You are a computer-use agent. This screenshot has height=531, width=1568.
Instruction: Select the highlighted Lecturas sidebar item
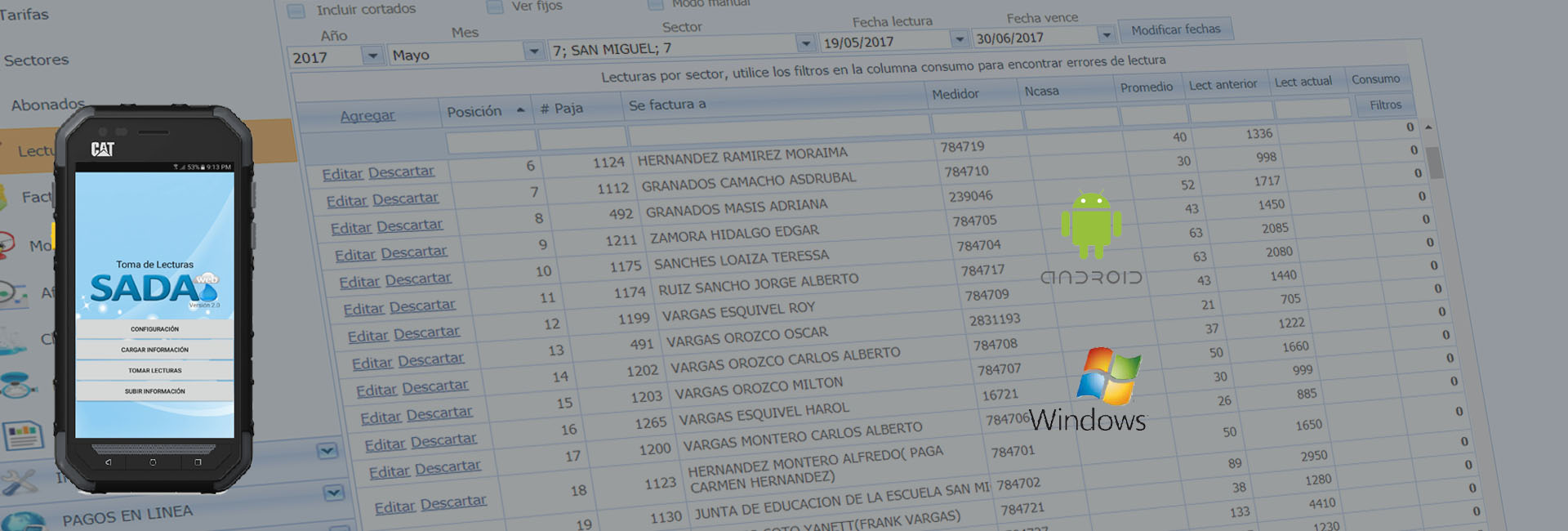(x=147, y=145)
